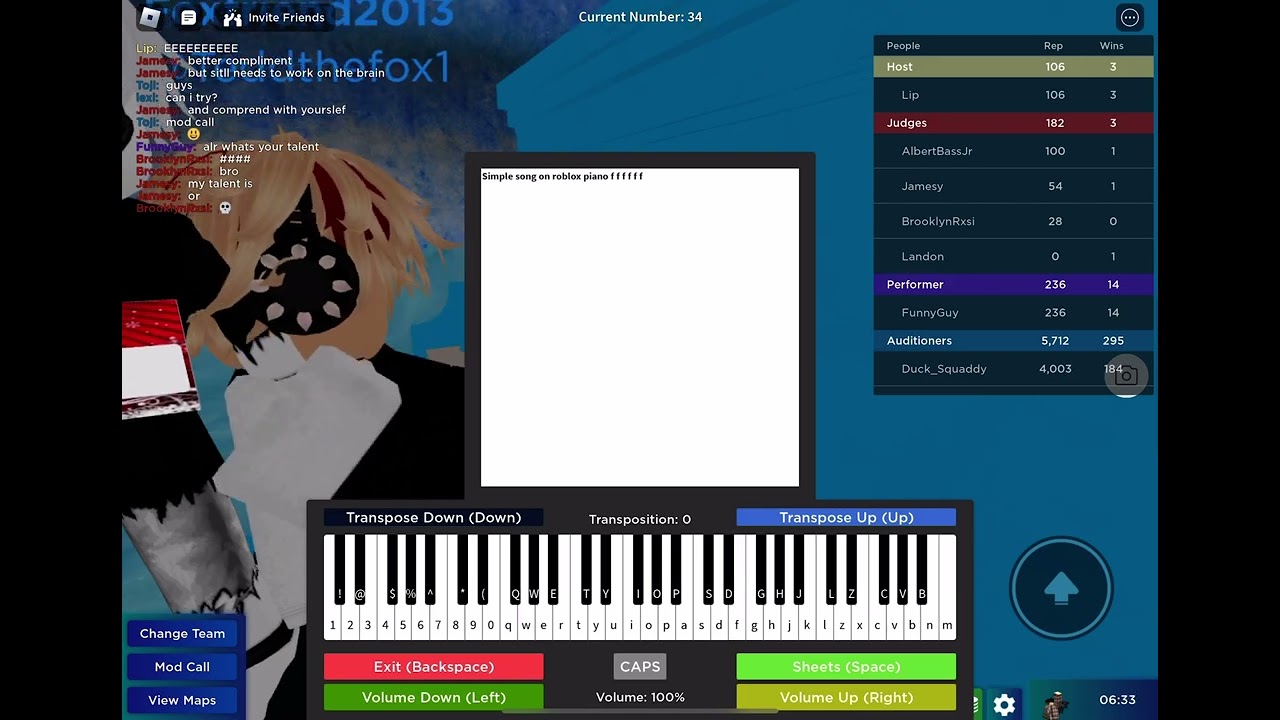Open the settings gear icon
The image size is (1280, 720).
pyautogui.click(x=1005, y=705)
